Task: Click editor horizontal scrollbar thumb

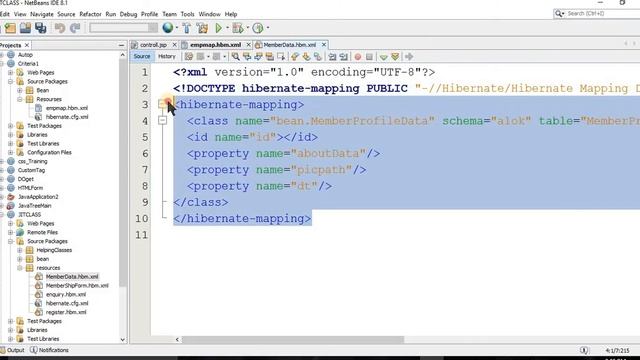Action: click(x=293, y=340)
